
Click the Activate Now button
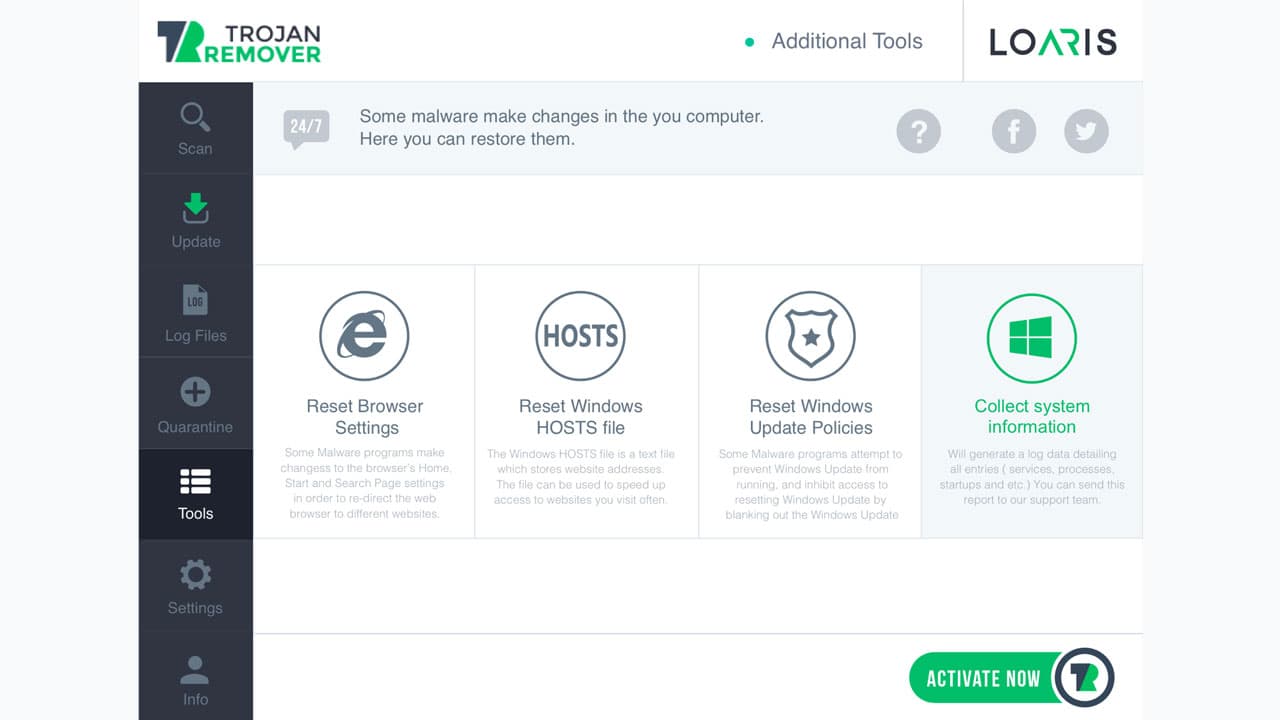tap(983, 678)
